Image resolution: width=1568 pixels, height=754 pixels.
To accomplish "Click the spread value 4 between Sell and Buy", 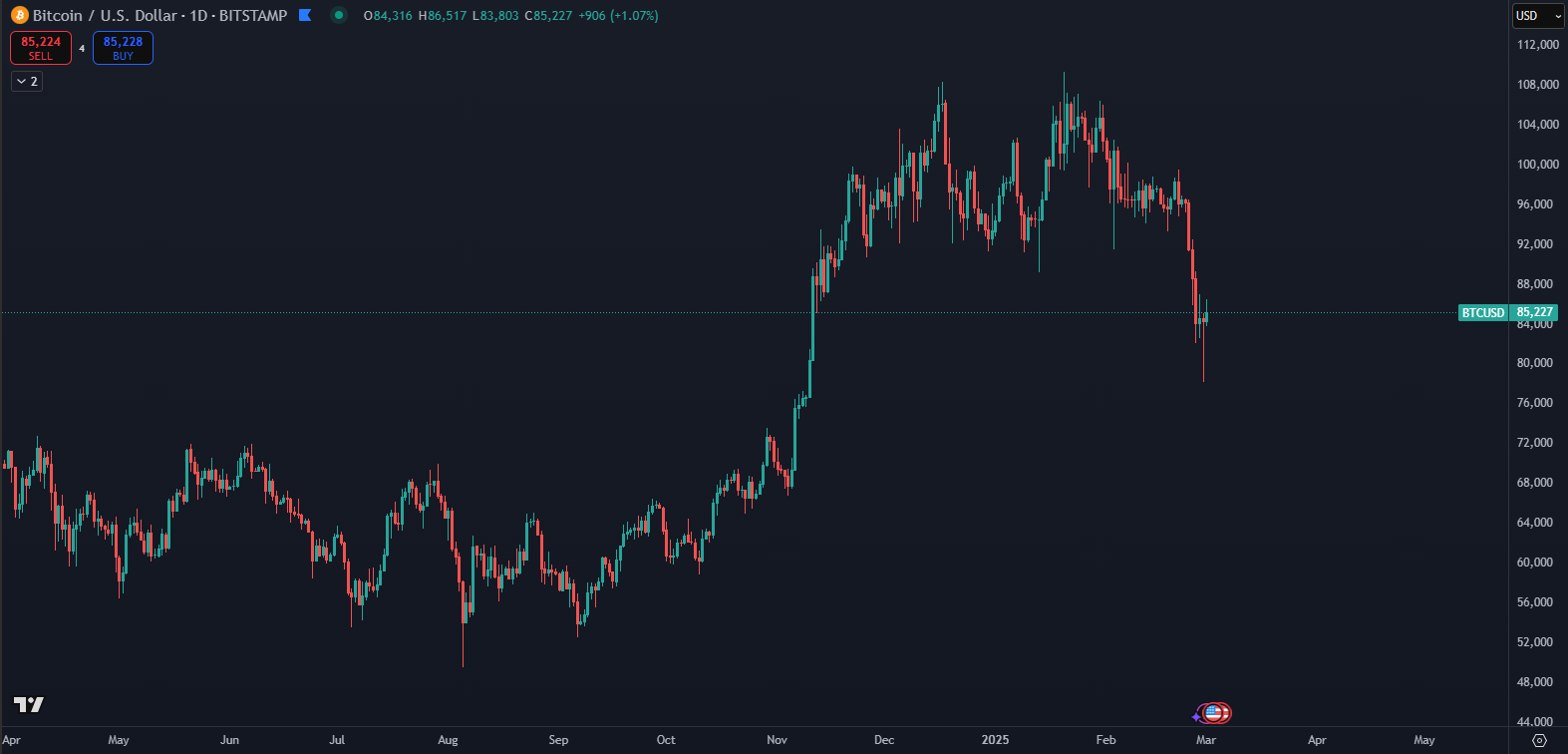I will coord(82,49).
